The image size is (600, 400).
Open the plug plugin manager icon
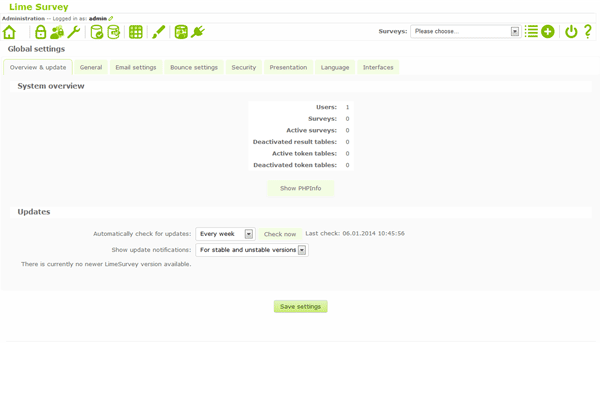(198, 32)
